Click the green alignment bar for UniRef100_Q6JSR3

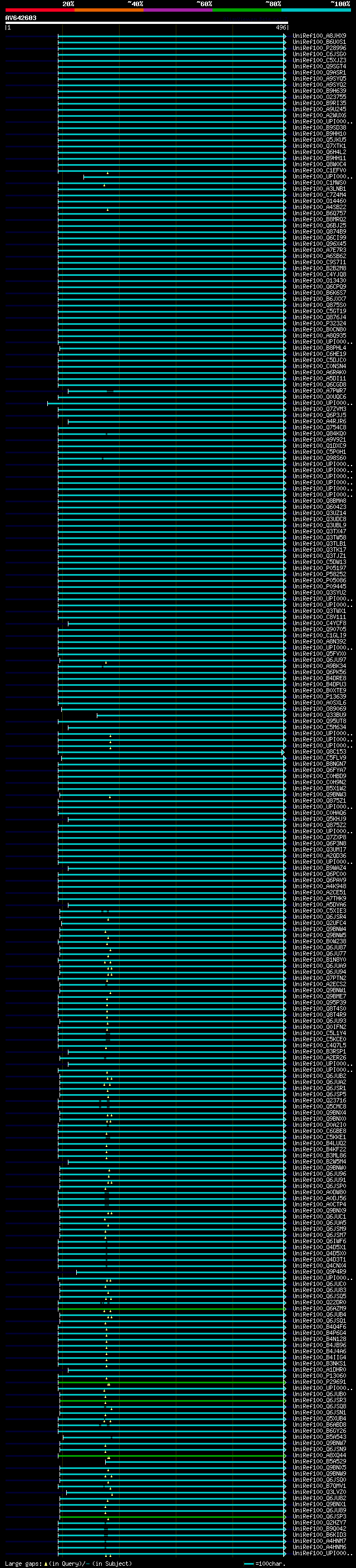pyautogui.click(x=172, y=1400)
